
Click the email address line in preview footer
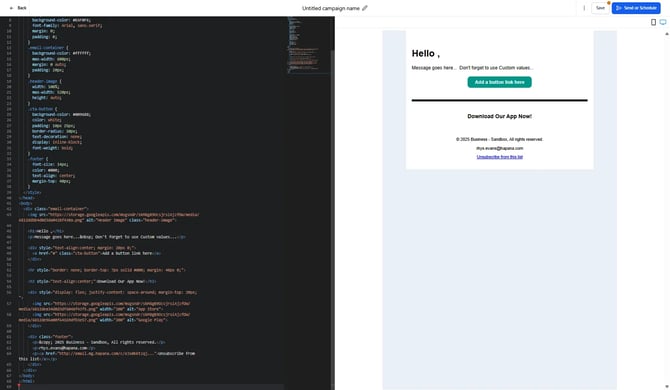[x=500, y=148]
